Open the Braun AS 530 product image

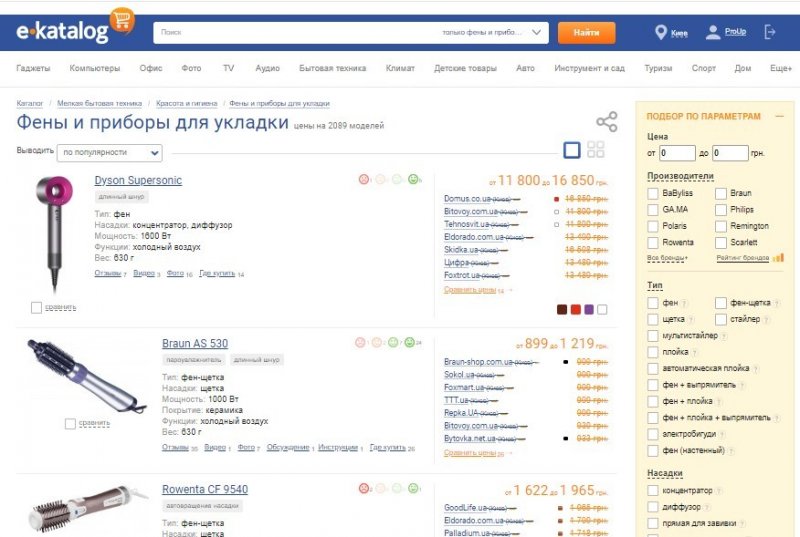(86, 376)
